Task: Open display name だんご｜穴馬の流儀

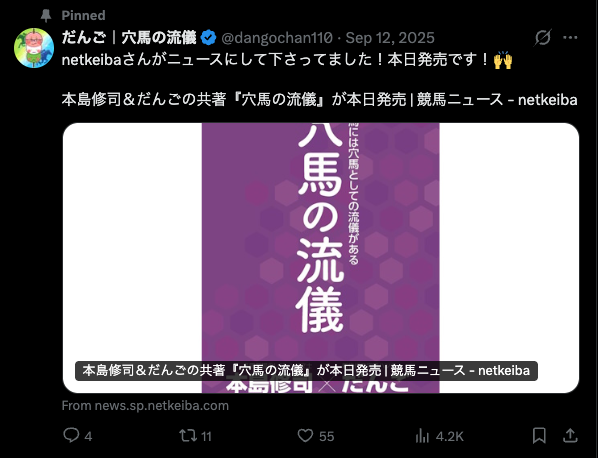Action: point(129,38)
